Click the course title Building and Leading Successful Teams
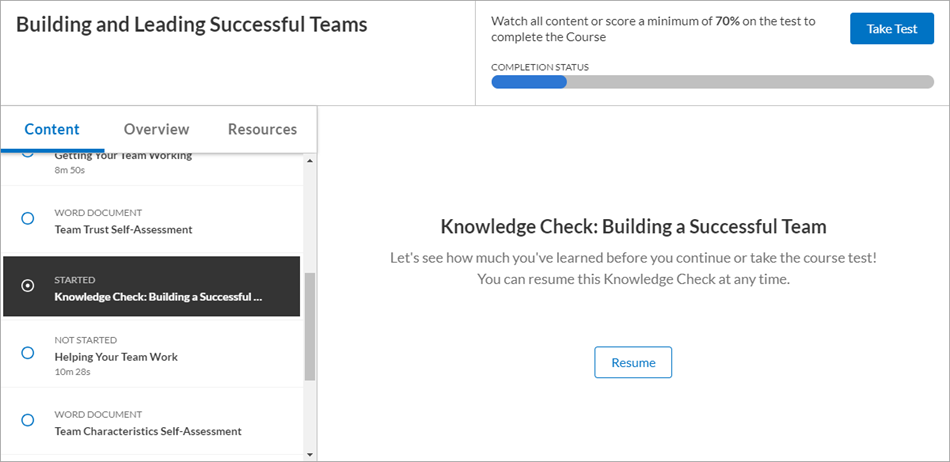 192,25
